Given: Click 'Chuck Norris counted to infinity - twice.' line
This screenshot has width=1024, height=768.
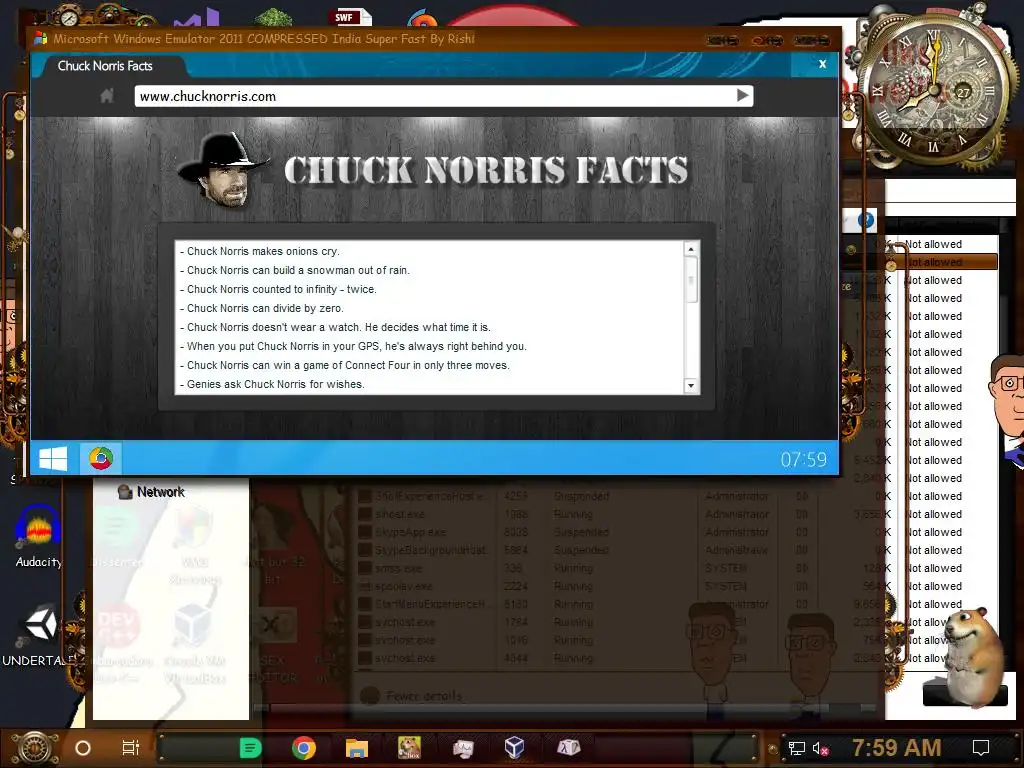Looking at the screenshot, I should [278, 289].
